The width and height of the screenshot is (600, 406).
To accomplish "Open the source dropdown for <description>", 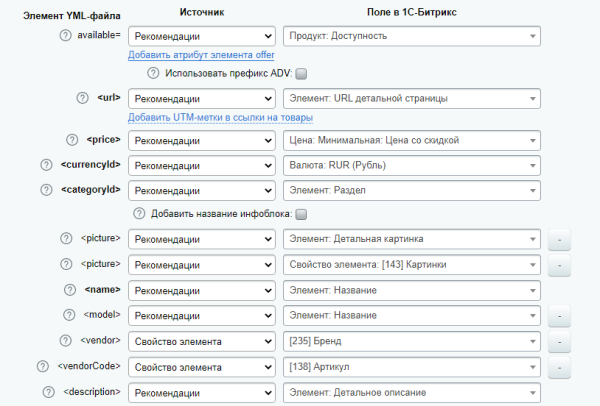I will pyautogui.click(x=202, y=393).
